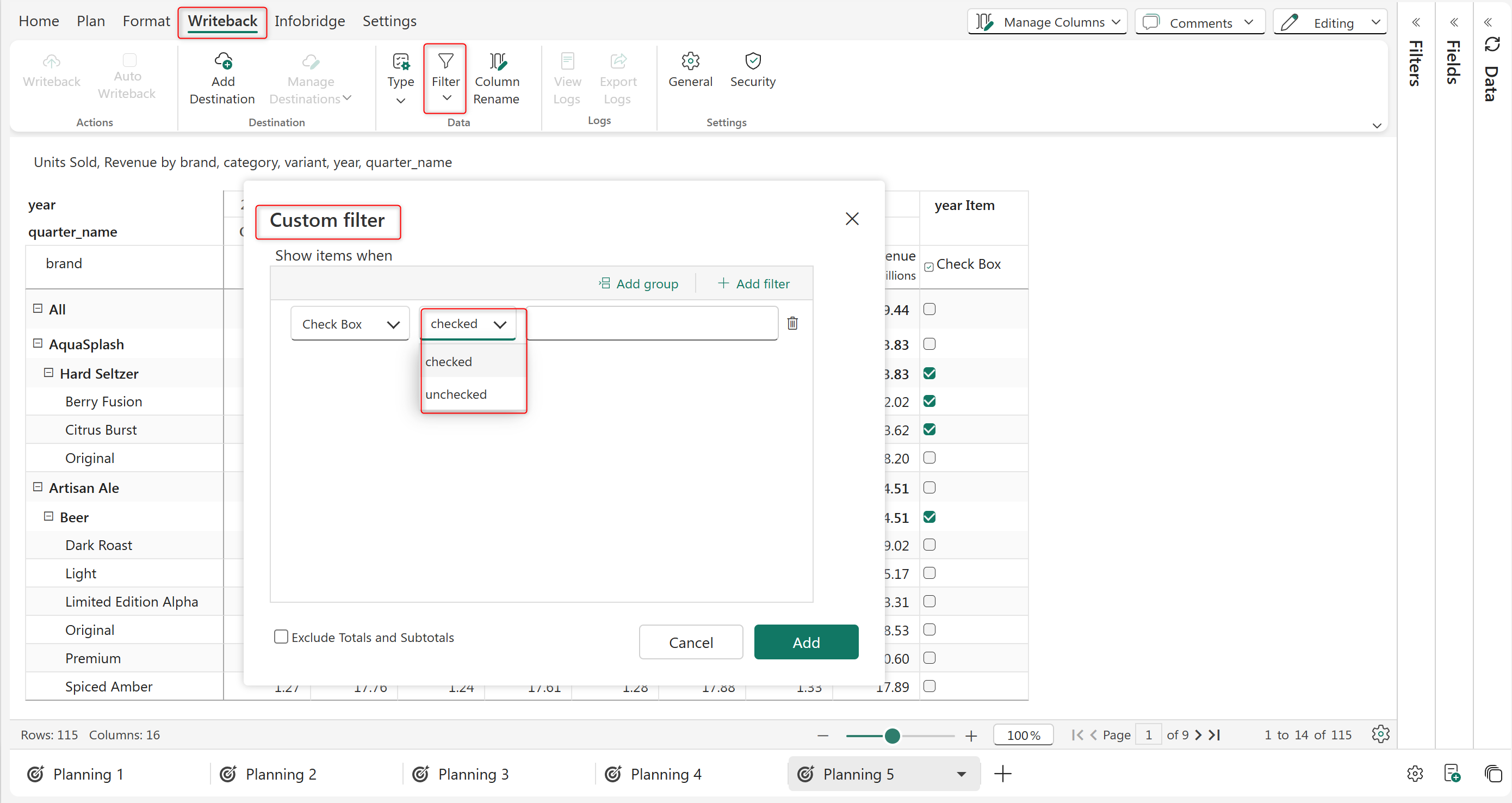Viewport: 1512px width, 803px height.
Task: Go to last page arrow
Action: pyautogui.click(x=1215, y=735)
